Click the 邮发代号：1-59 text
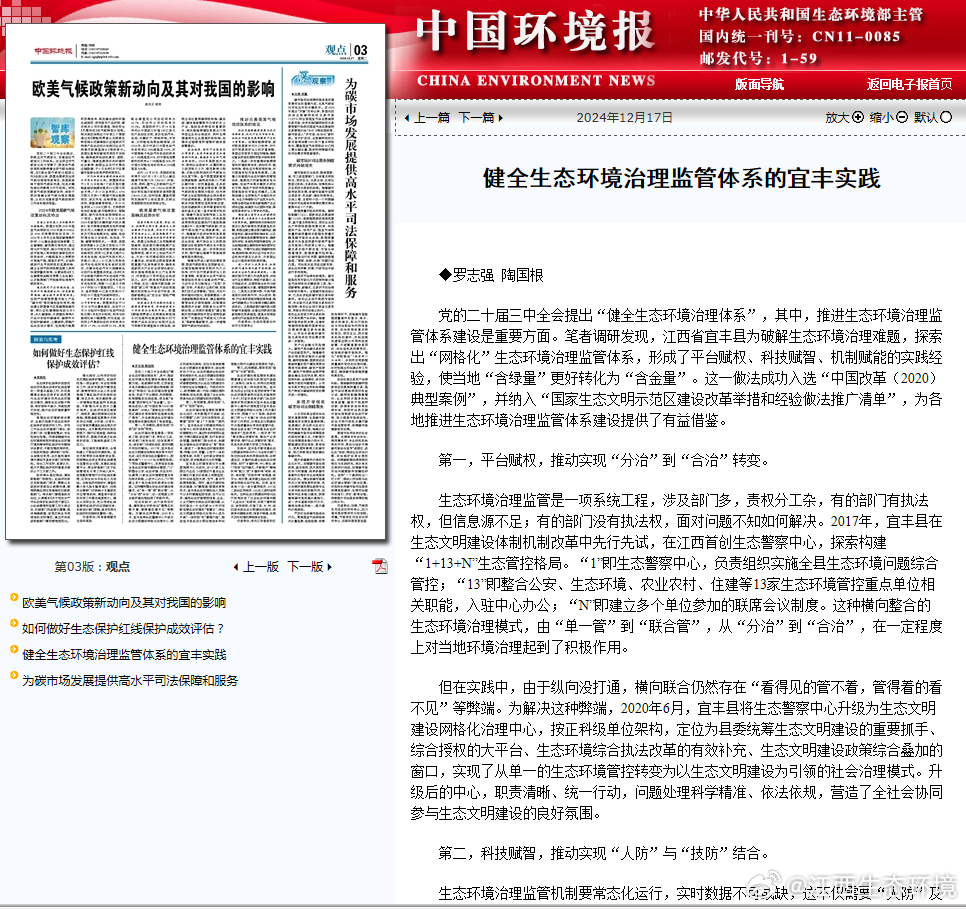966x909 pixels. point(758,59)
